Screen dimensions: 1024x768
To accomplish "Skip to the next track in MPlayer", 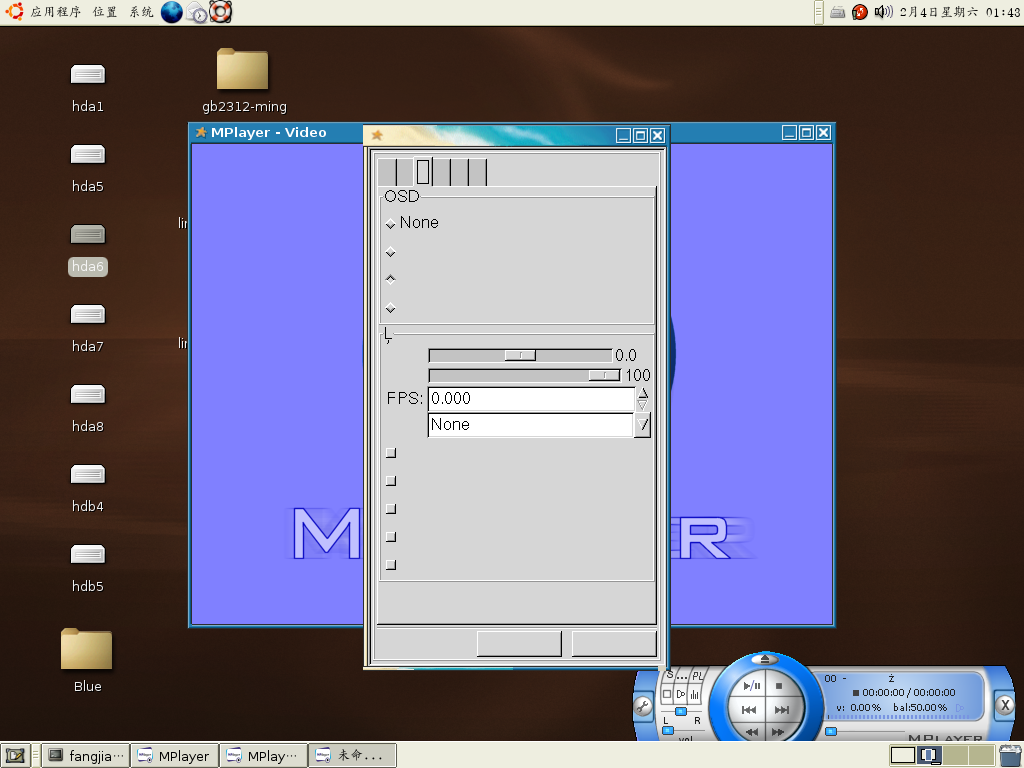I will click(x=781, y=709).
